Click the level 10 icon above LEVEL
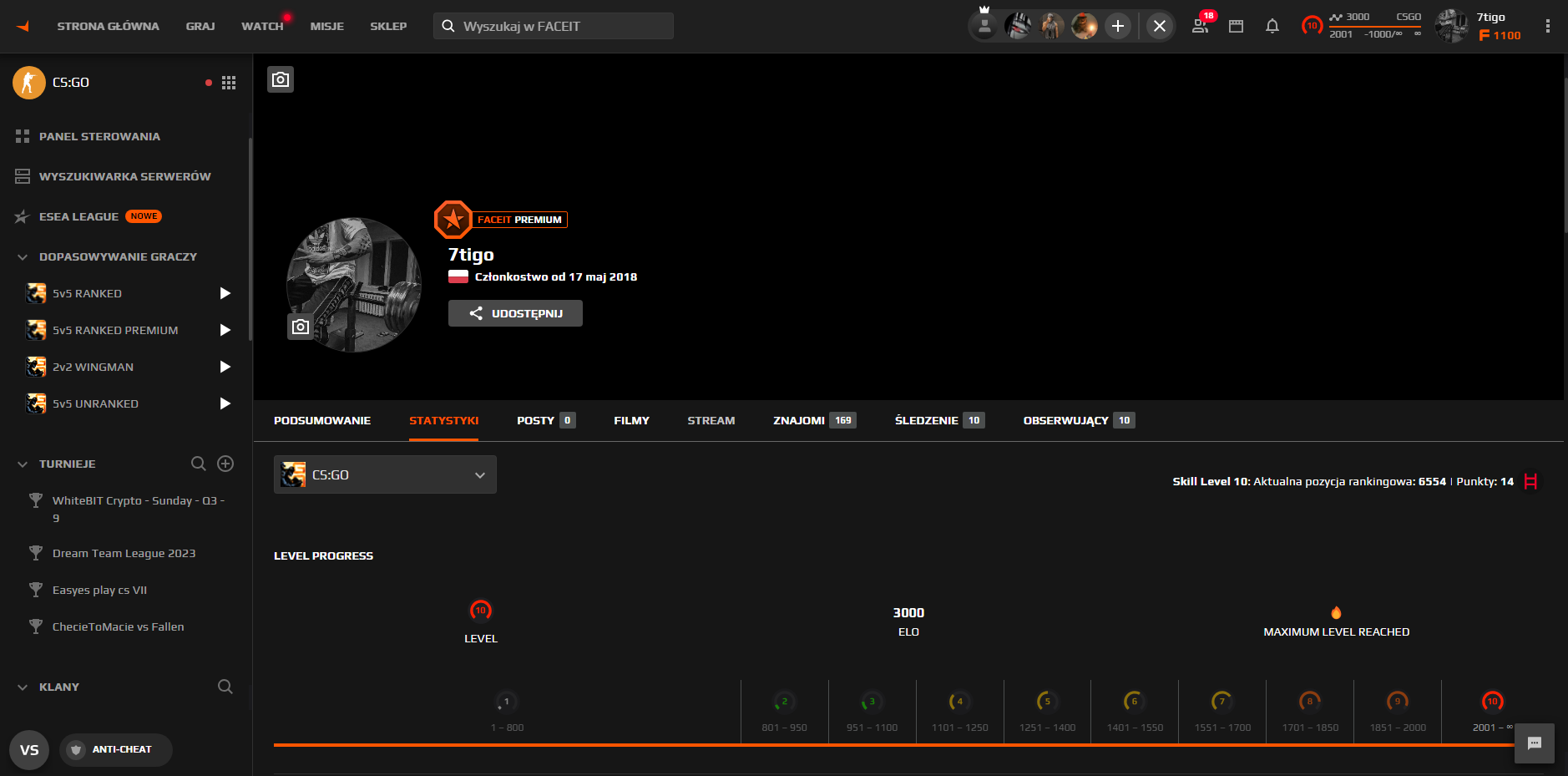The image size is (1568, 776). pyautogui.click(x=480, y=611)
